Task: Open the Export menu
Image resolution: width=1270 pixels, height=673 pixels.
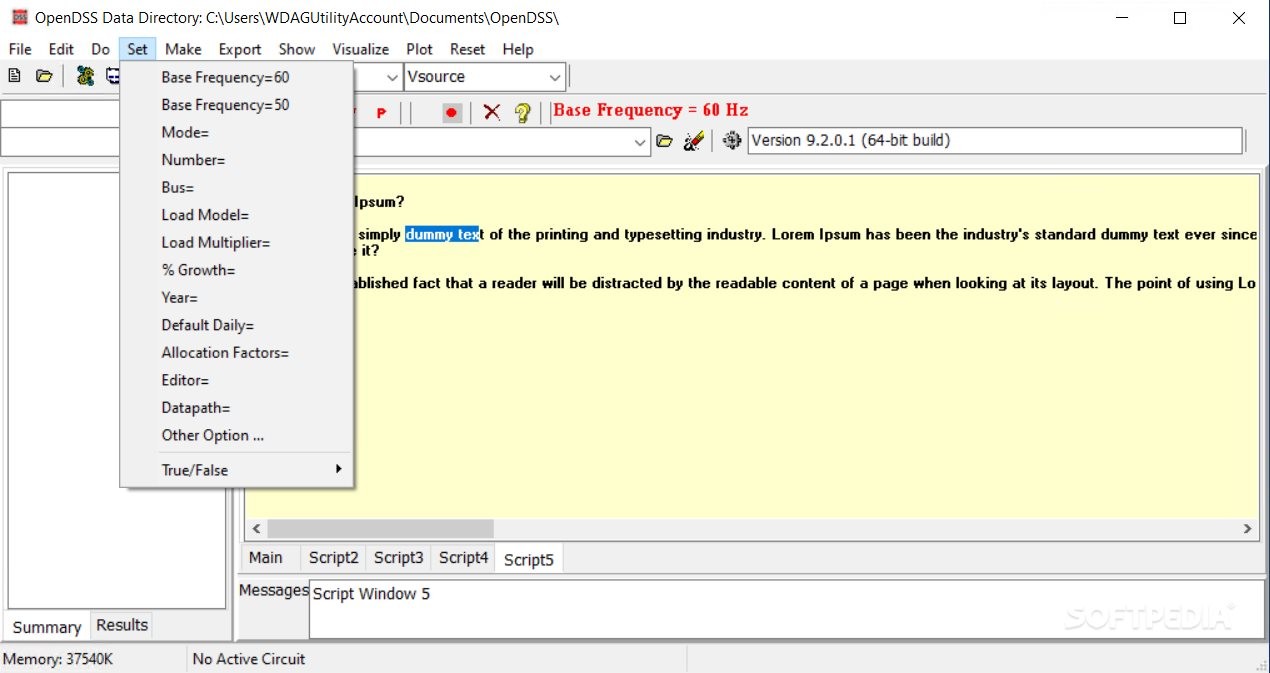Action: [240, 49]
